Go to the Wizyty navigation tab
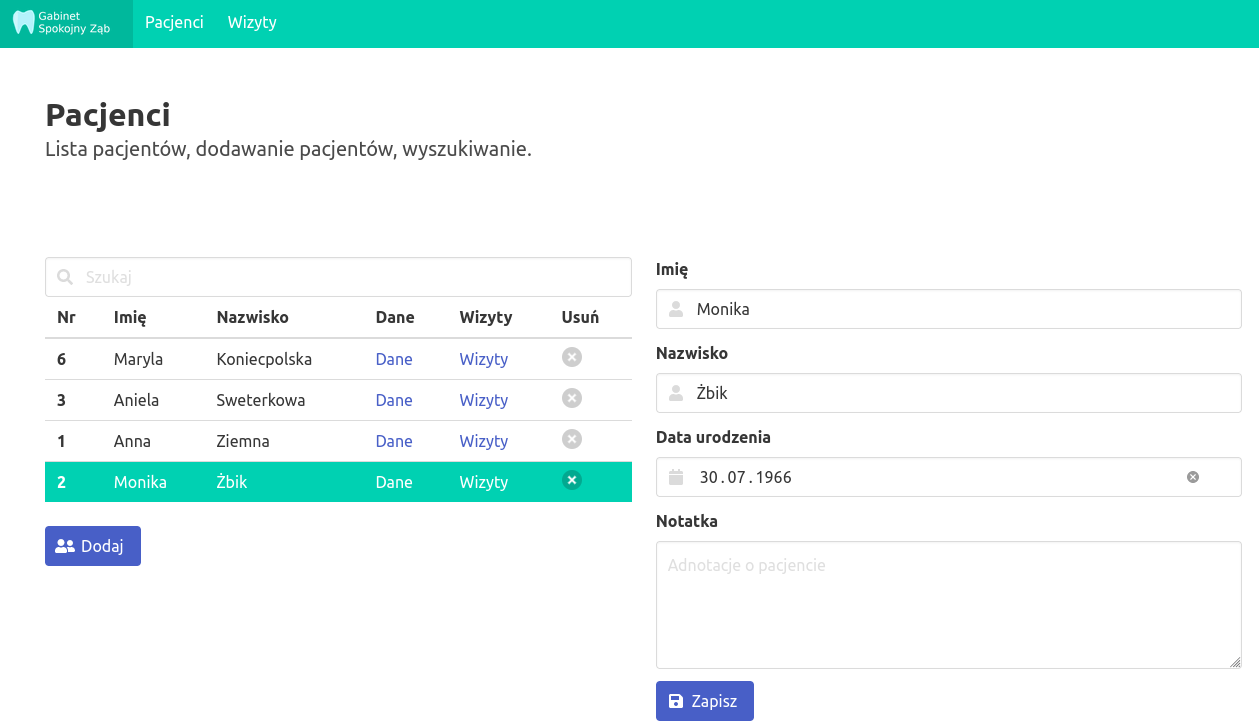This screenshot has width=1259, height=727. pos(252,23)
